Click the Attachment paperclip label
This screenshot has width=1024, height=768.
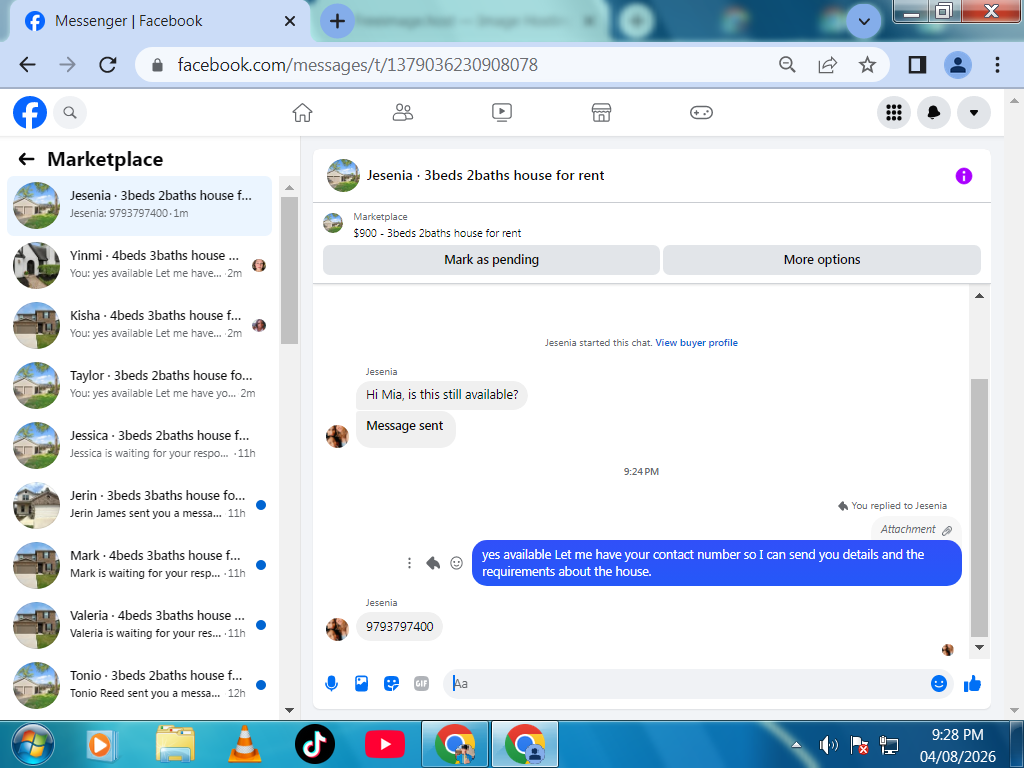coord(916,530)
